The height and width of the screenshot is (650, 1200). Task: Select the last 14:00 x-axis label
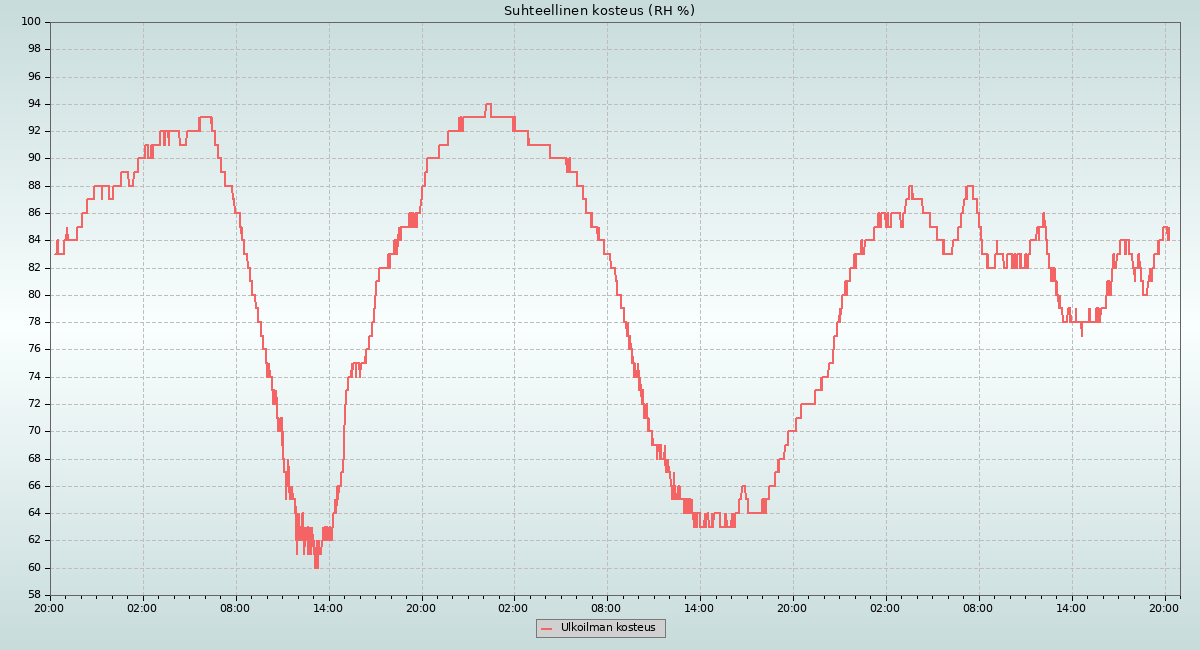(x=1071, y=607)
